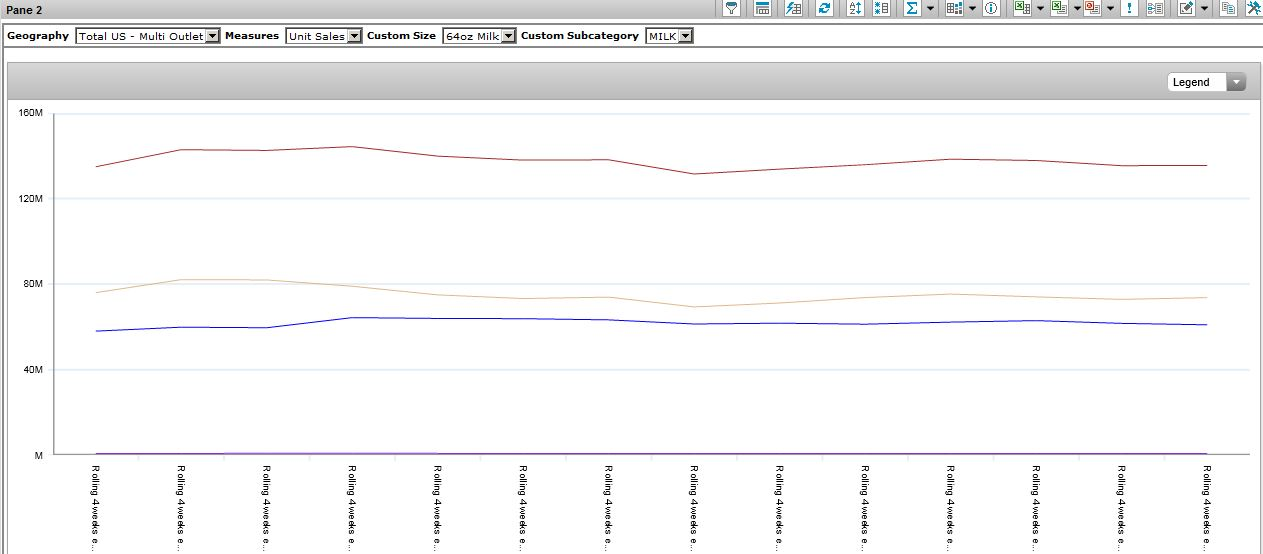Image resolution: width=1263 pixels, height=554 pixels.
Task: Click the copy pages icon
Action: tap(1227, 8)
